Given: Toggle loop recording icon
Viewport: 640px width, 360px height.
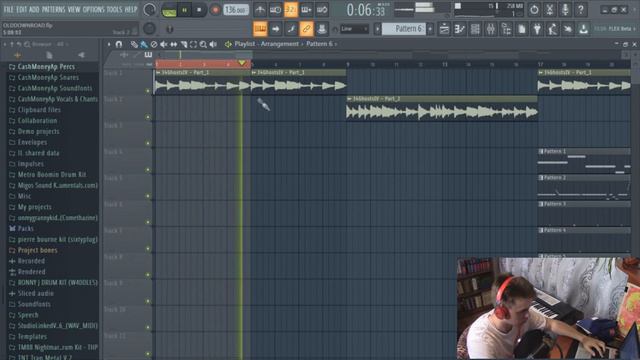Looking at the screenshot, I should [x=322, y=10].
